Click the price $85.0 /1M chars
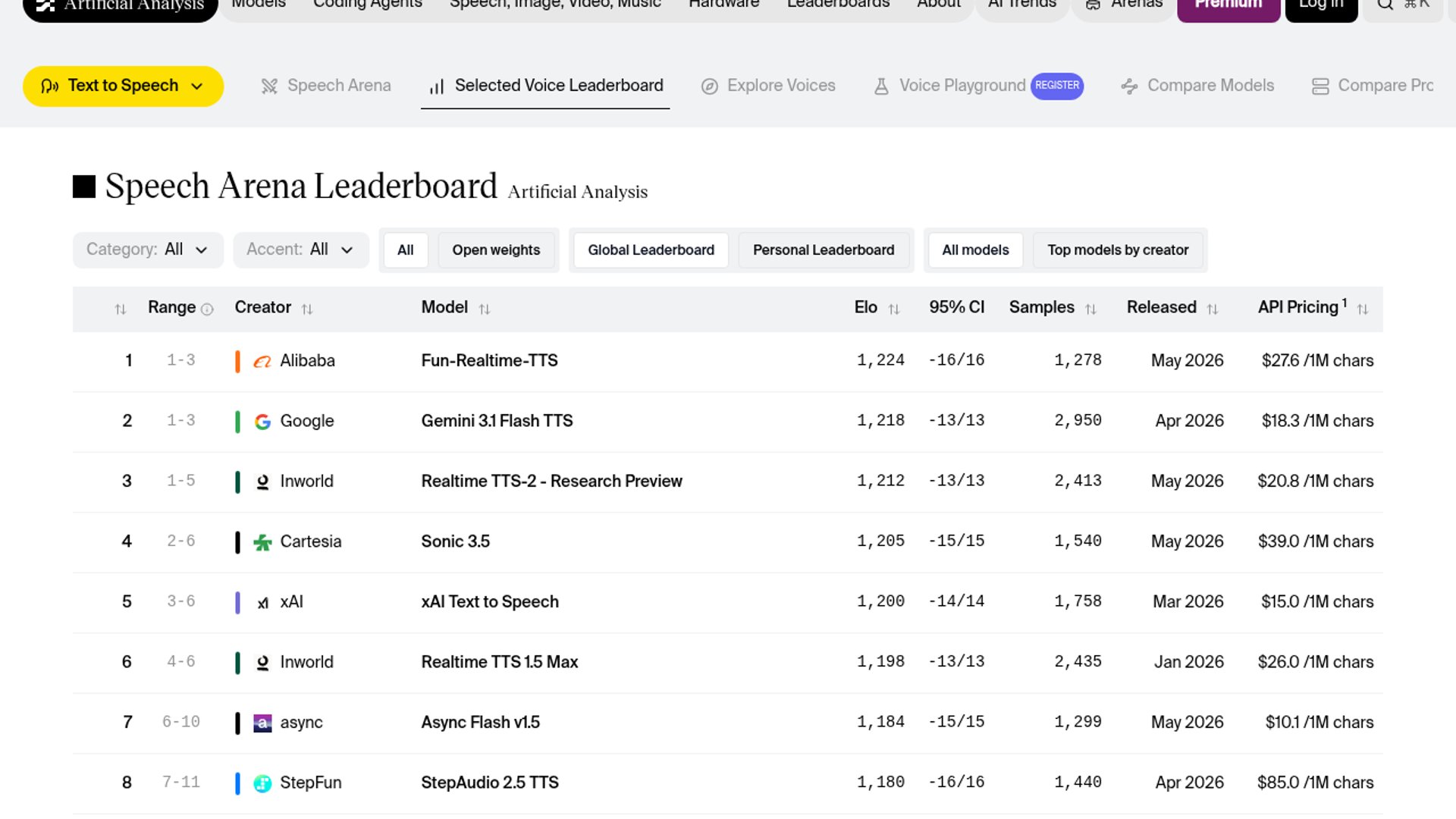 click(1315, 783)
